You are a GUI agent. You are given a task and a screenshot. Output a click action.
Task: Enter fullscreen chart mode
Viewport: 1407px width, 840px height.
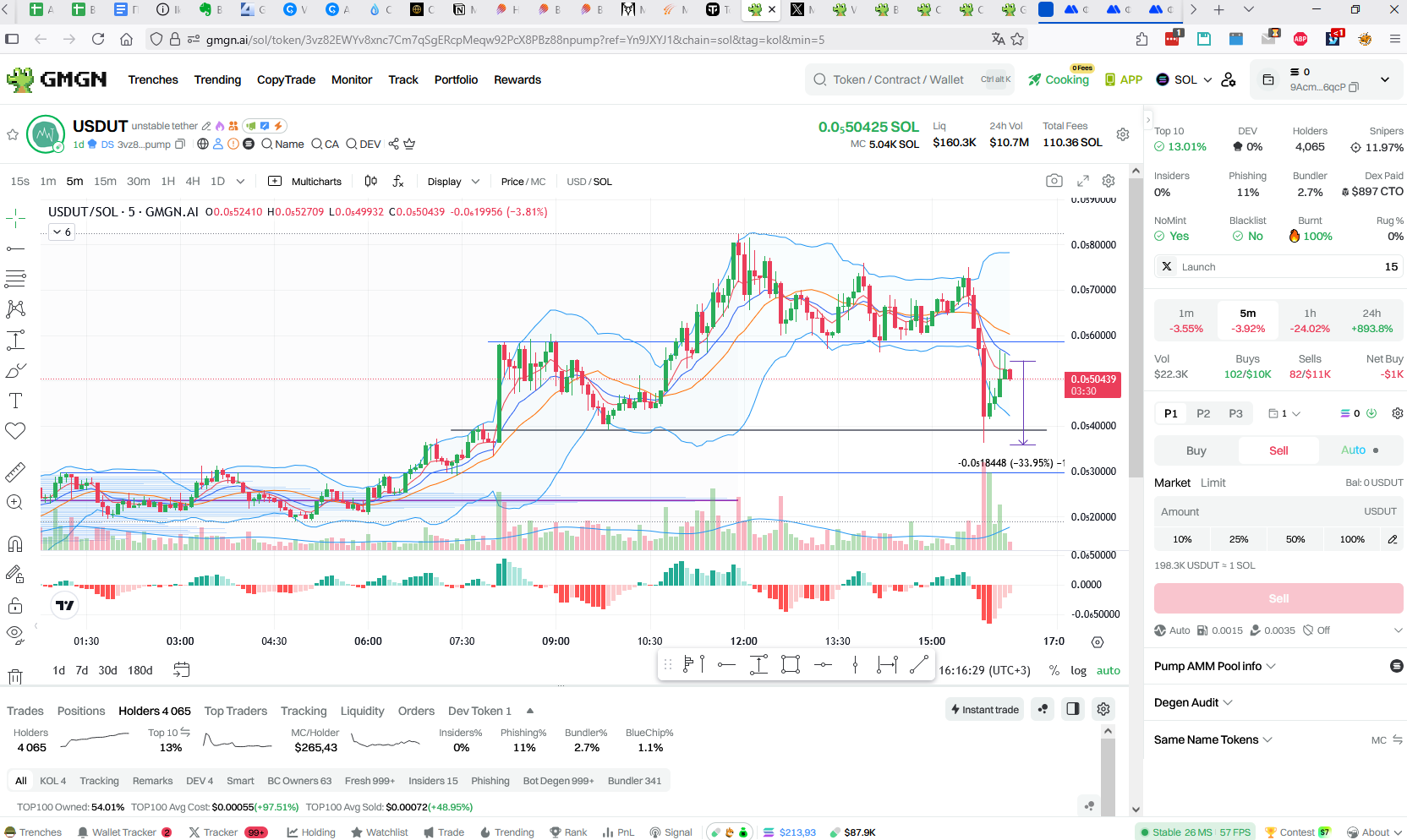tap(1083, 181)
